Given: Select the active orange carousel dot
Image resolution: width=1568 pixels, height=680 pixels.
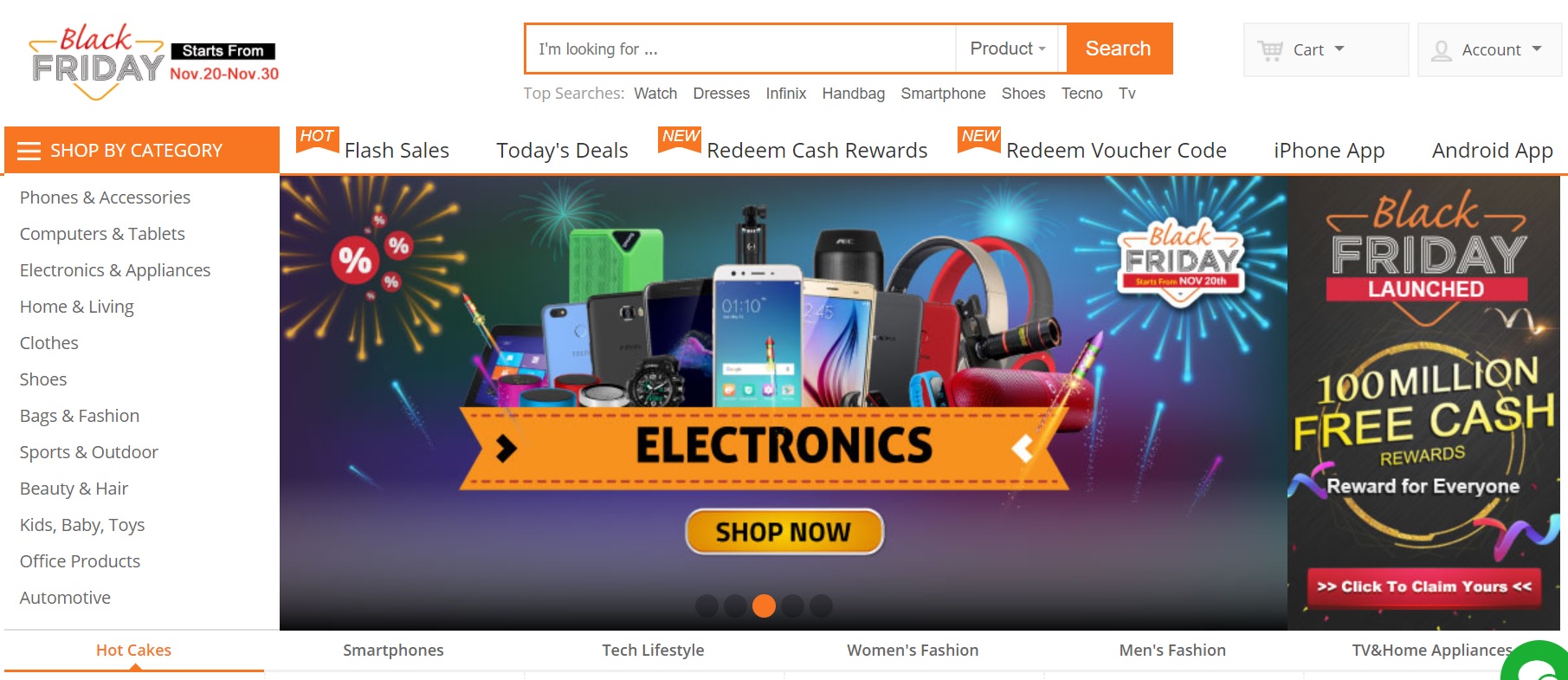Looking at the screenshot, I should click(764, 606).
